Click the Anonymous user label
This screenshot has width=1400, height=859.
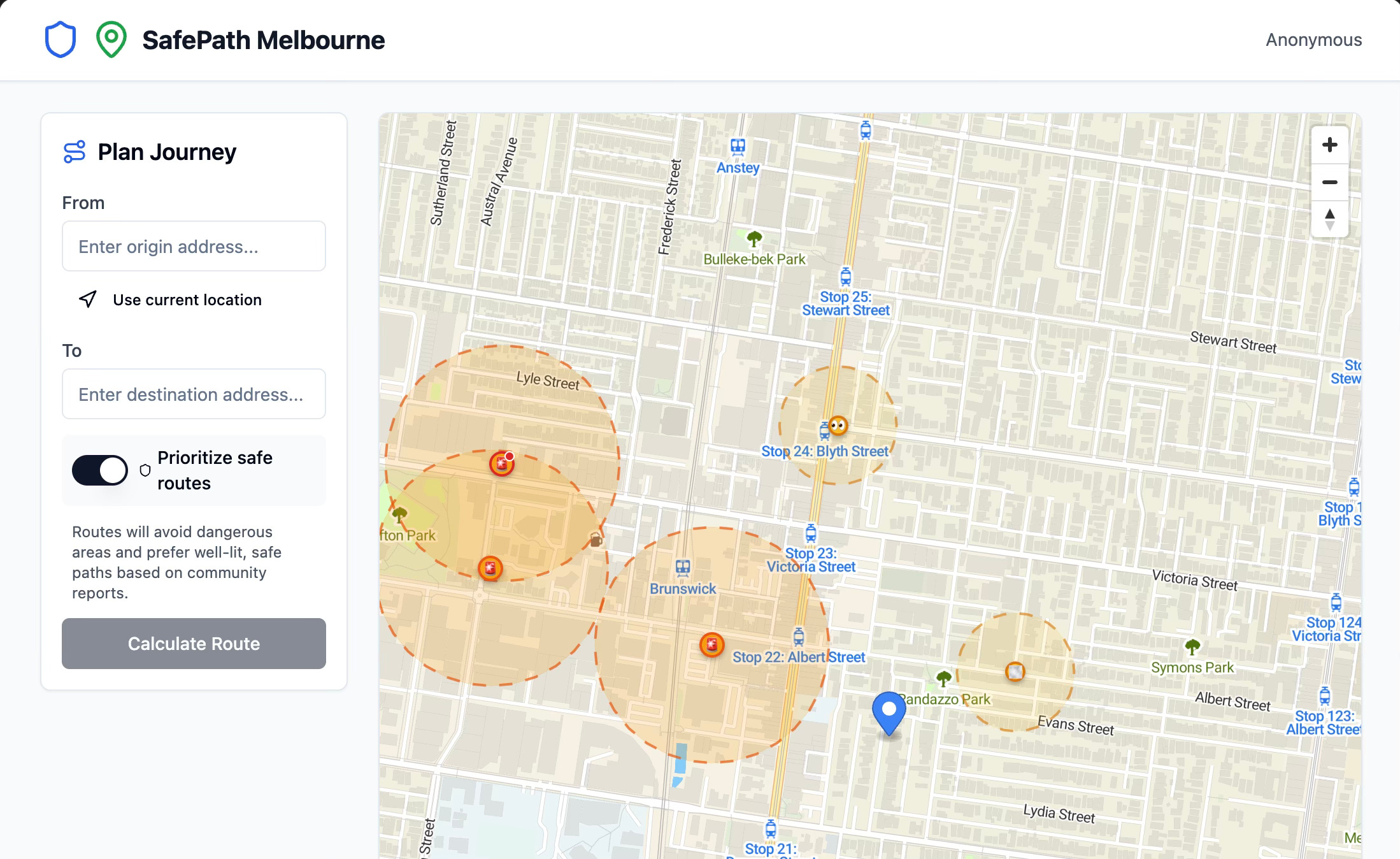pos(1313,40)
